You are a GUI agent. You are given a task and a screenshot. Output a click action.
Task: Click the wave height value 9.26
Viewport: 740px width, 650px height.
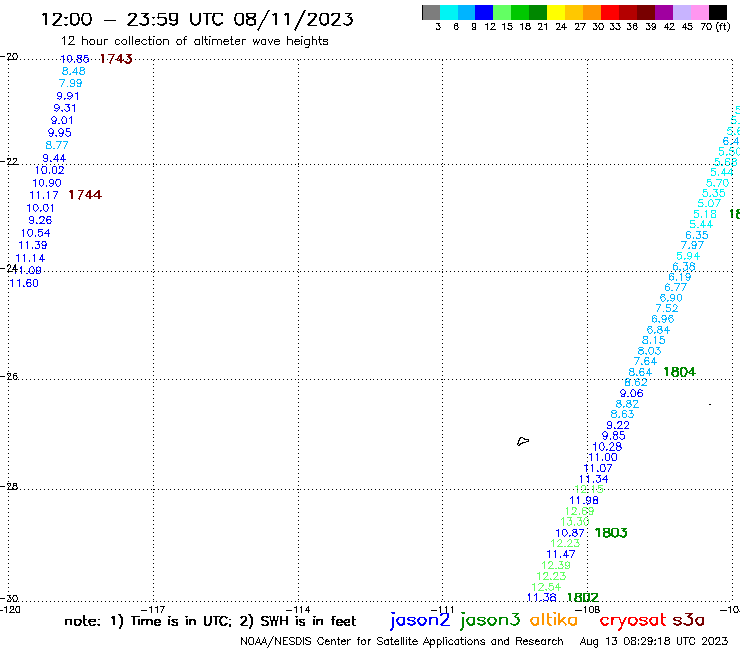40,220
